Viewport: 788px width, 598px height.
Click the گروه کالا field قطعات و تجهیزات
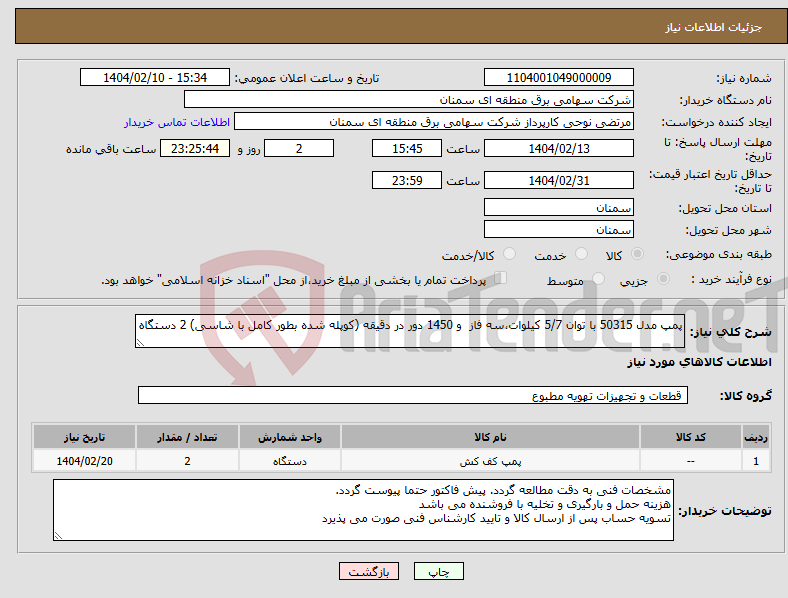pos(413,395)
